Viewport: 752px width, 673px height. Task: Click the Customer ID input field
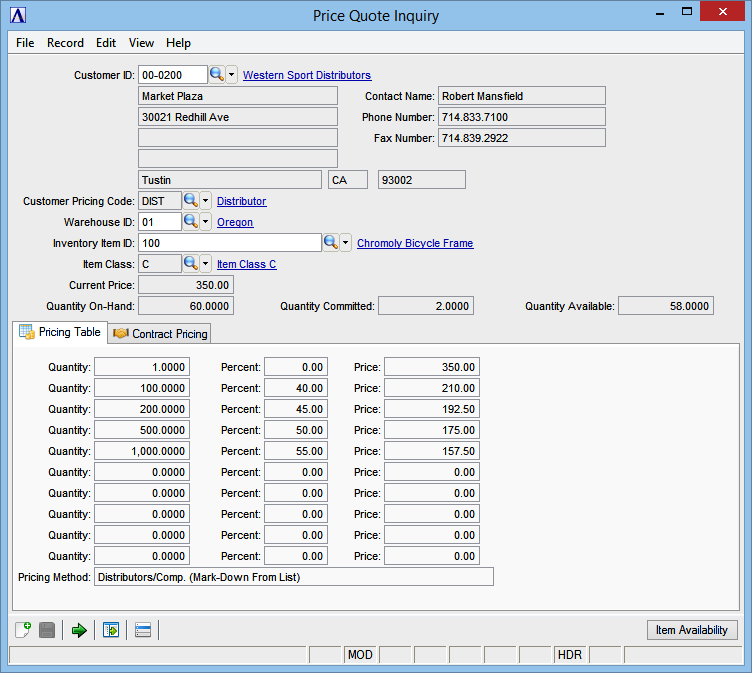(172, 75)
